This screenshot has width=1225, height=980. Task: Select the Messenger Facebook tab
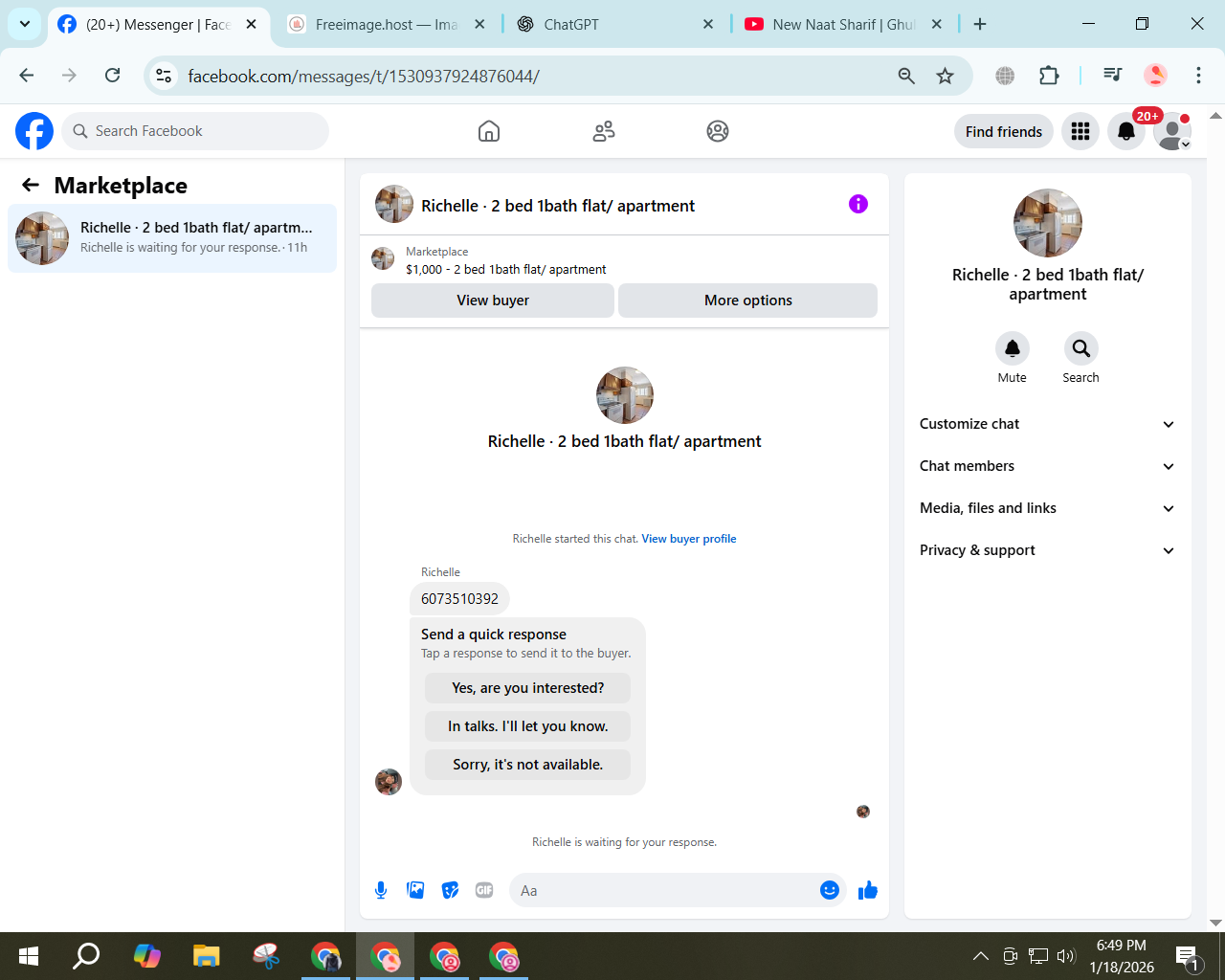click(158, 25)
